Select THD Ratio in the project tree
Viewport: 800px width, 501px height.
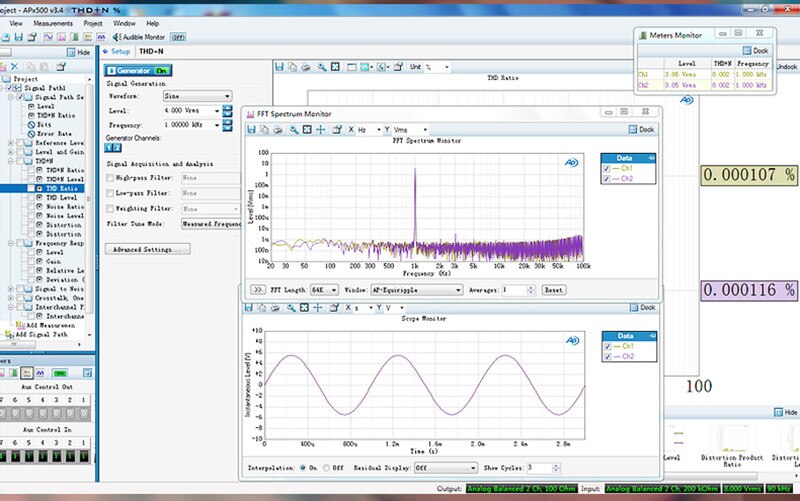click(61, 188)
